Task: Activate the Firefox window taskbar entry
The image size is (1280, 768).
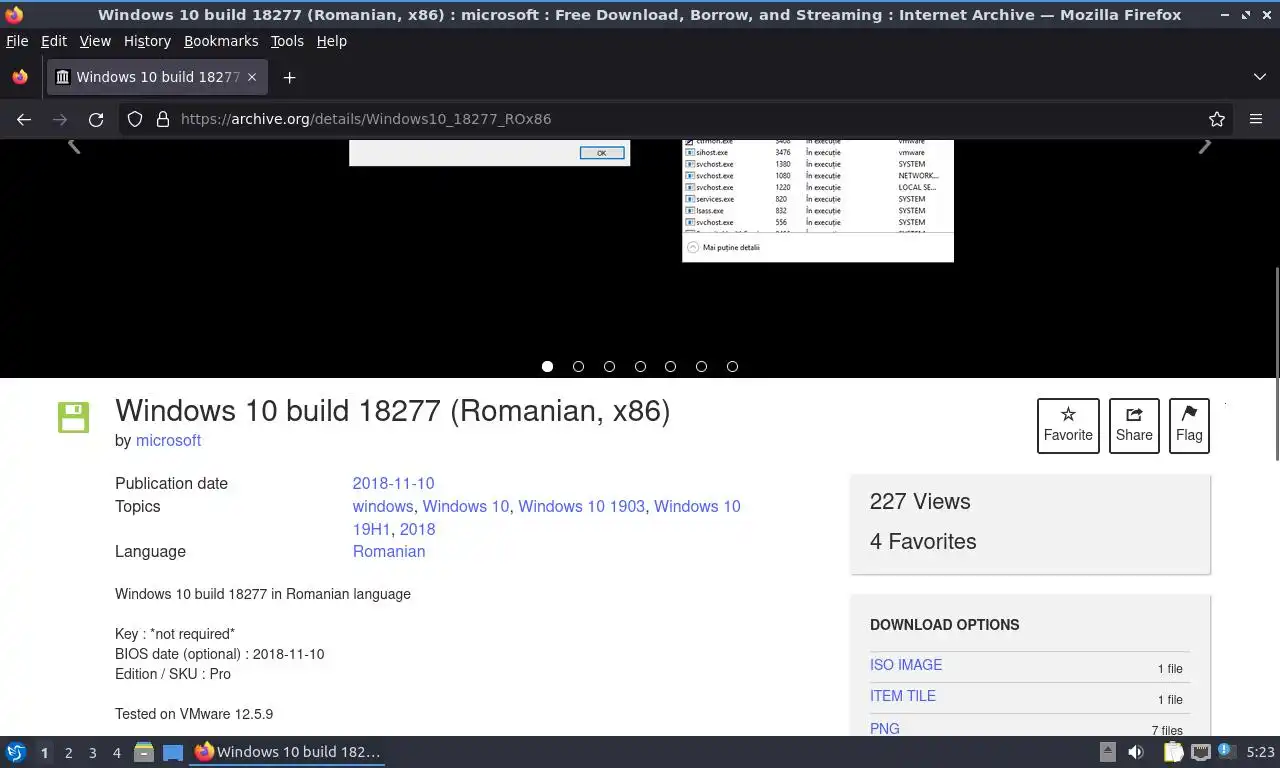Action: 288,752
